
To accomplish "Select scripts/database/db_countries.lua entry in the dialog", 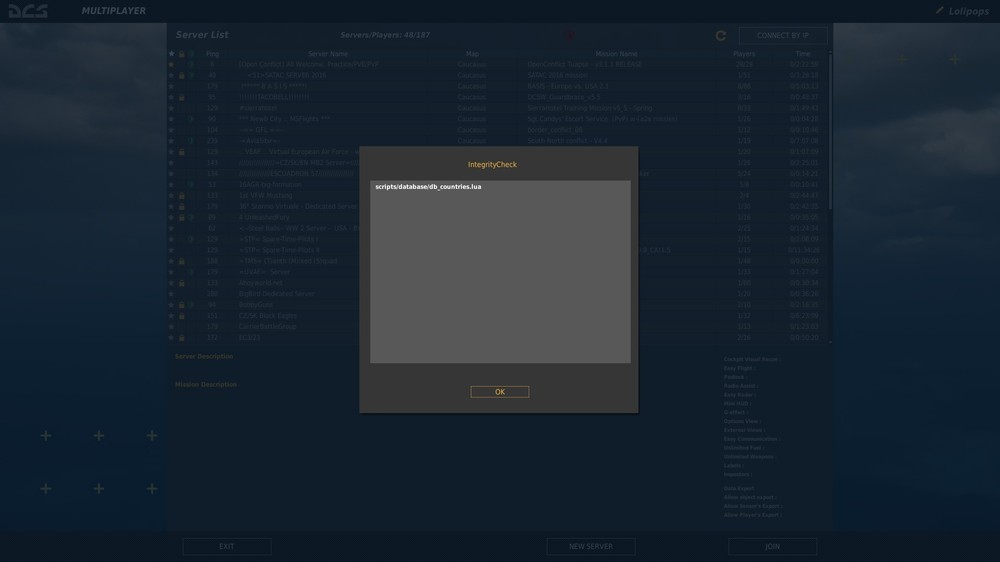I will 428,187.
